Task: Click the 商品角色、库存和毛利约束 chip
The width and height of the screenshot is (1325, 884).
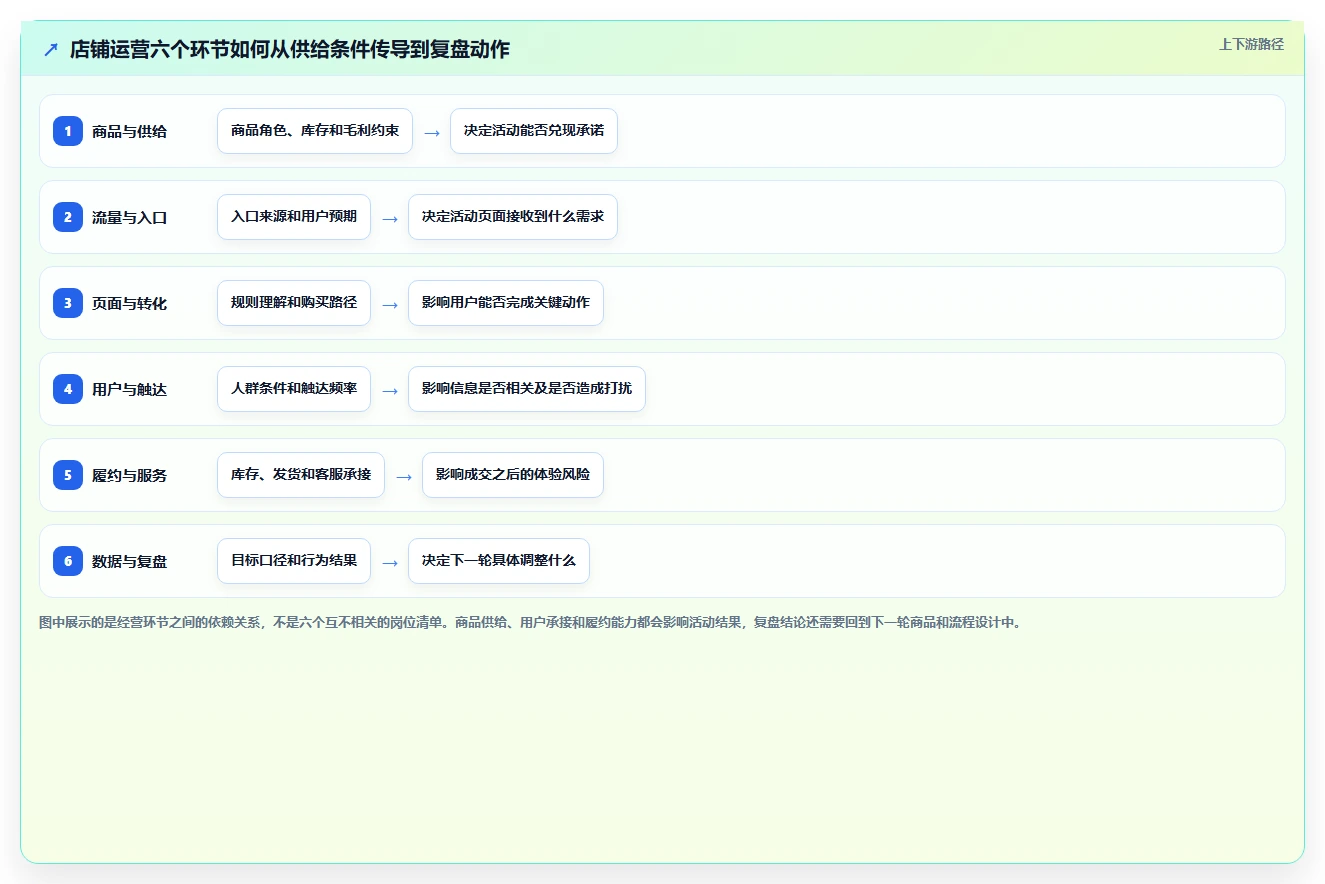Action: pyautogui.click(x=315, y=131)
